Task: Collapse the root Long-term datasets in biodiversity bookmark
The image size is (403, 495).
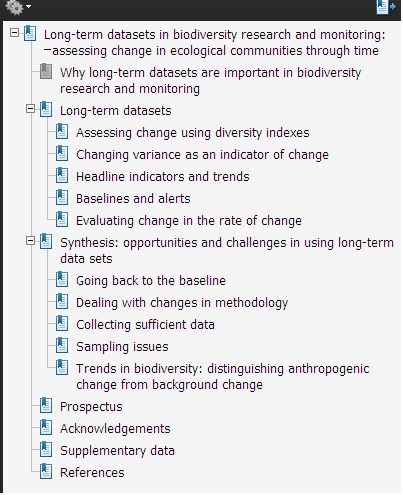Action: coord(14,33)
